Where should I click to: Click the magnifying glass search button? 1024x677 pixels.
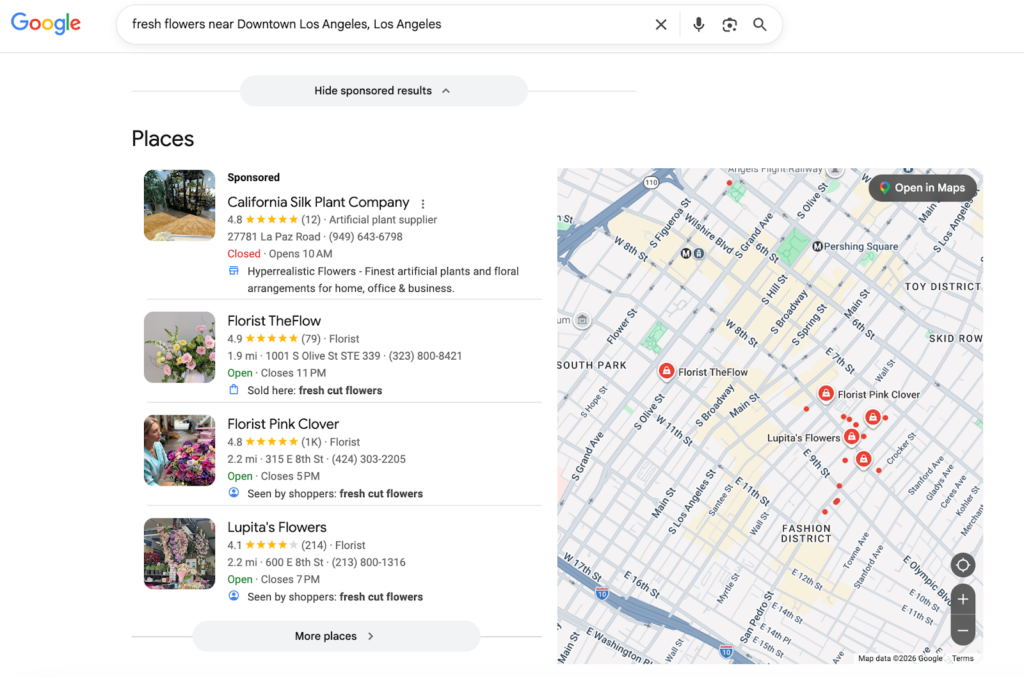point(760,25)
